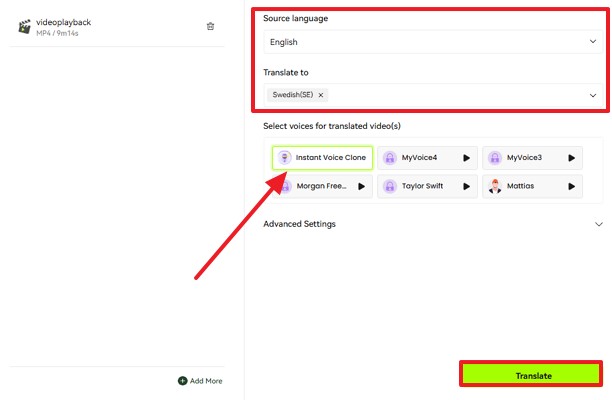612x400 pixels.
Task: Click the Instant Voice Clone microphone icon
Action: tap(285, 158)
